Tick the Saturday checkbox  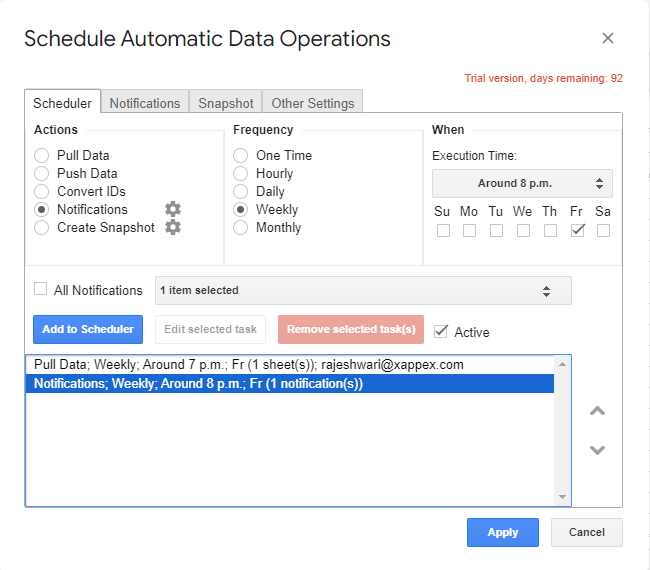(603, 230)
